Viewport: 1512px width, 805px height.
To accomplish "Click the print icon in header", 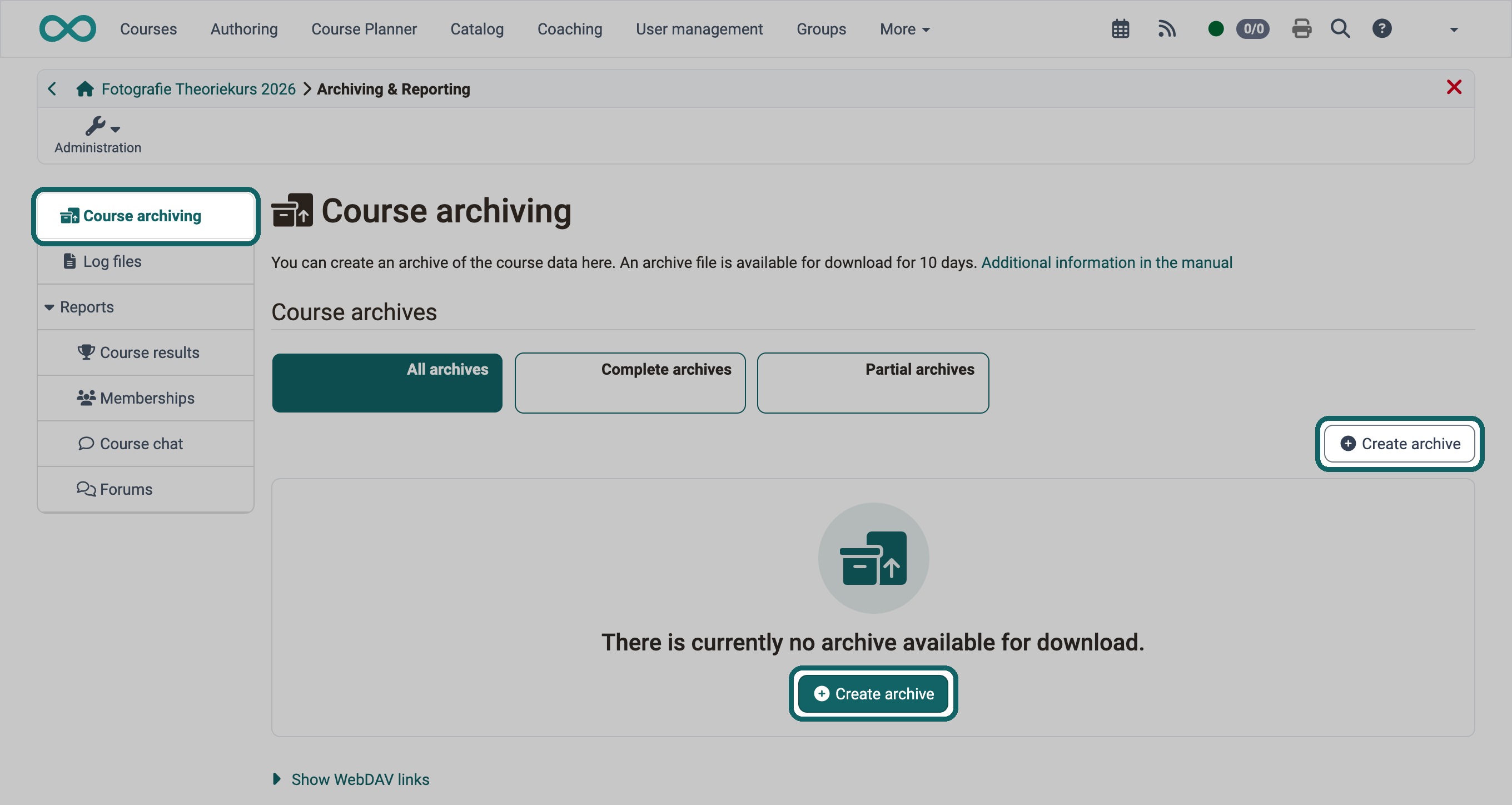I will click(1301, 29).
